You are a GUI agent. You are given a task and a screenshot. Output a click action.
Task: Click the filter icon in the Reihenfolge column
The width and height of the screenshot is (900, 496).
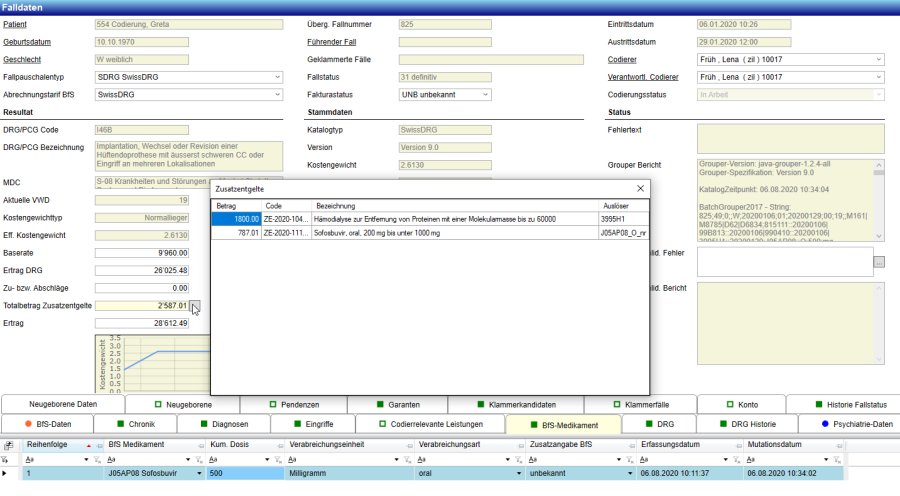coord(98,458)
